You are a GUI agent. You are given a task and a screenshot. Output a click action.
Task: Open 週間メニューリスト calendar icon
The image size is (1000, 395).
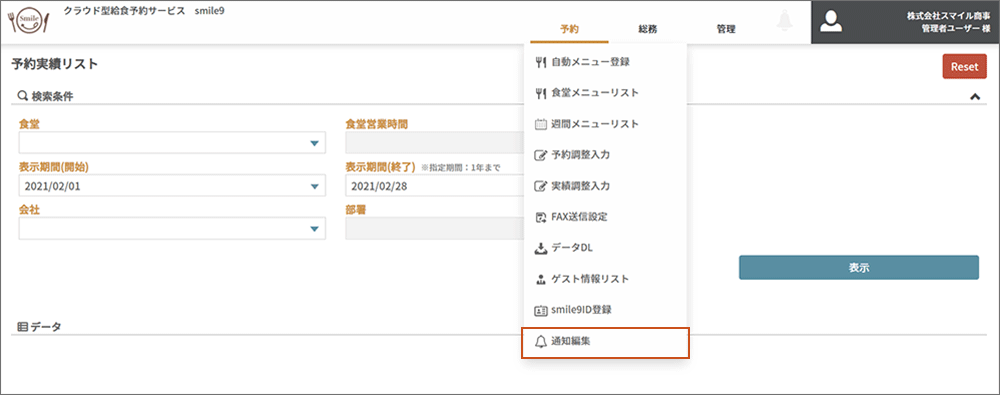point(541,124)
